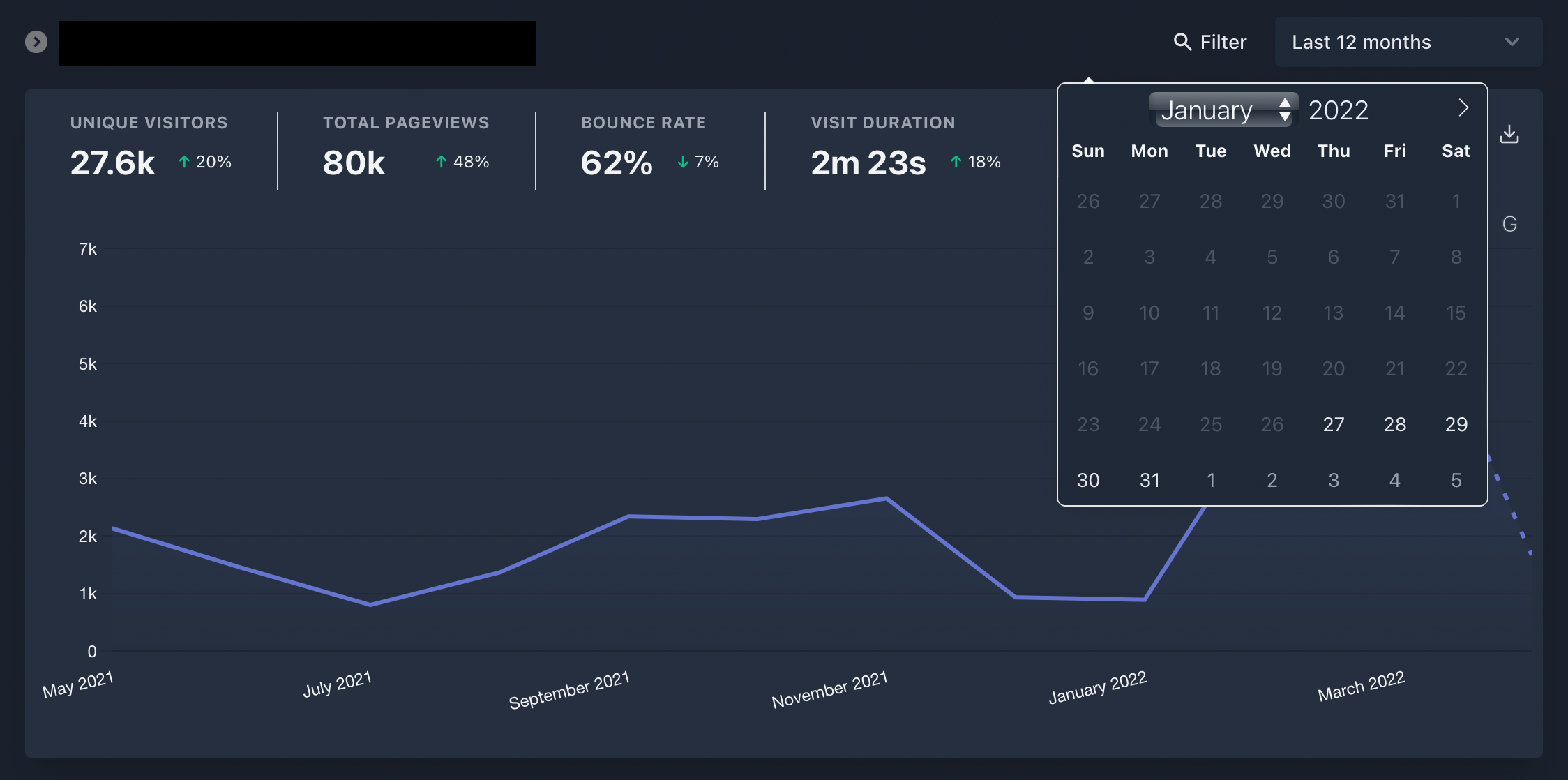Click the dropdown chevron arrow

point(1512,42)
